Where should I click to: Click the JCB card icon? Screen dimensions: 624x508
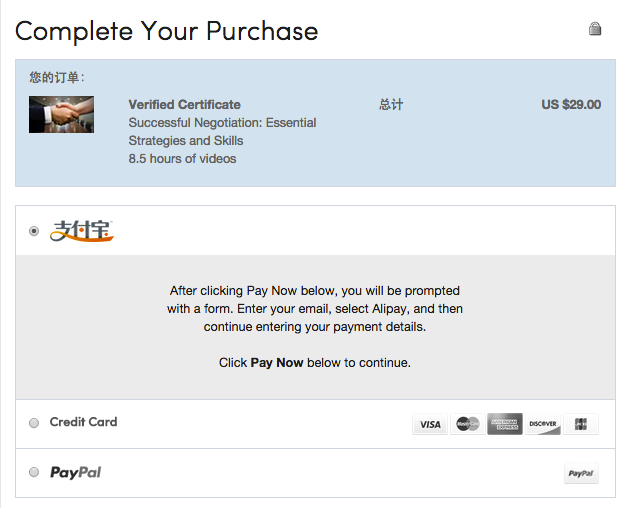(581, 424)
